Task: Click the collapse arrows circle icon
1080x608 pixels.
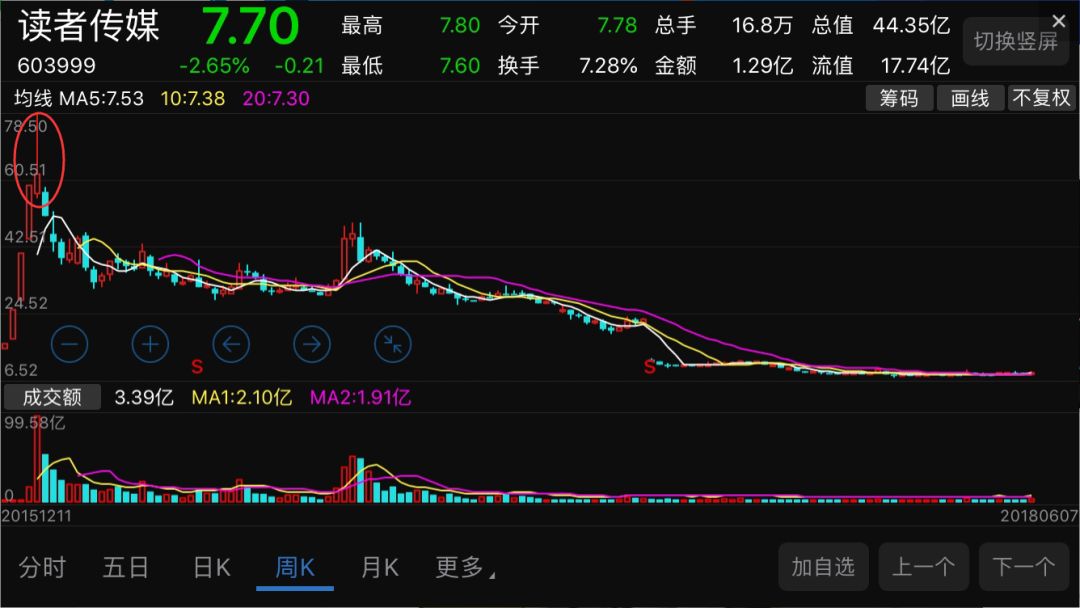Action: 393,344
